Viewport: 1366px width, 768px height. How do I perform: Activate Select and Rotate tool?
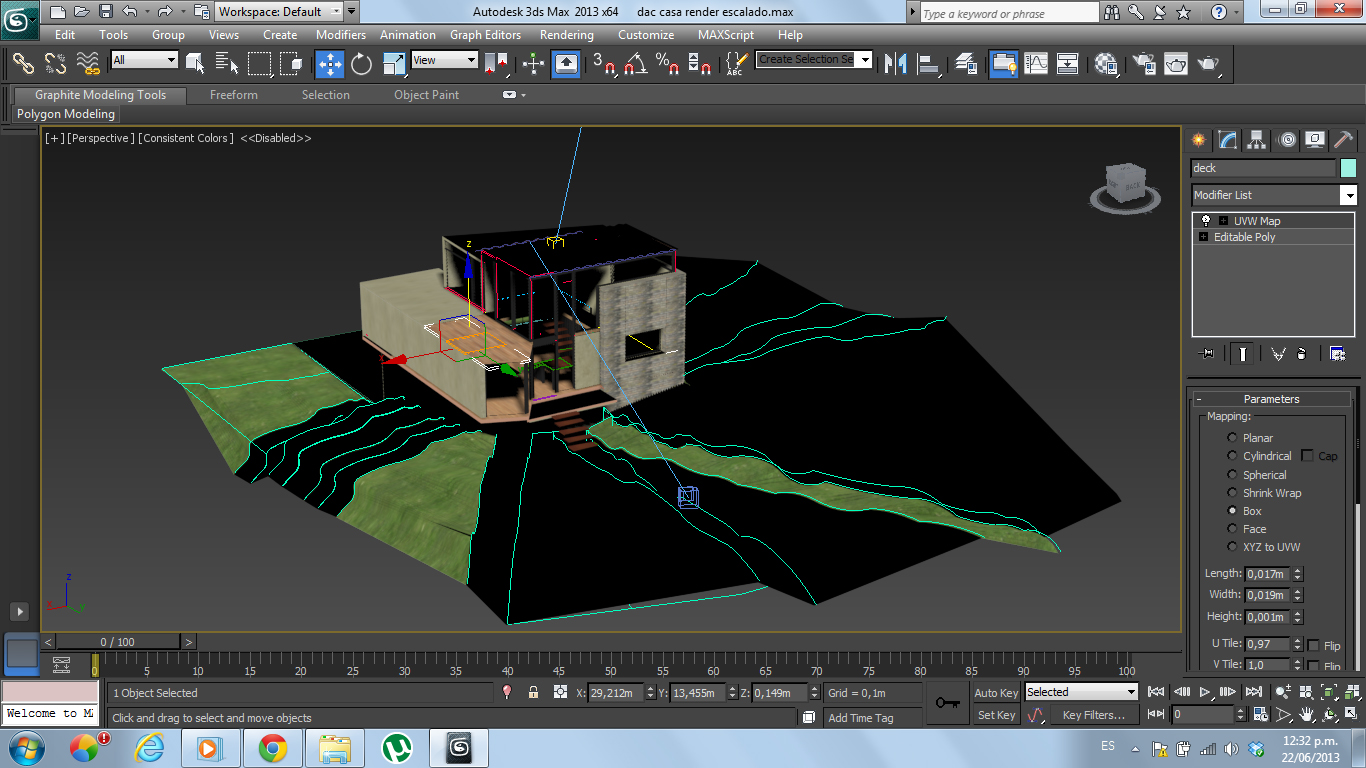[362, 63]
